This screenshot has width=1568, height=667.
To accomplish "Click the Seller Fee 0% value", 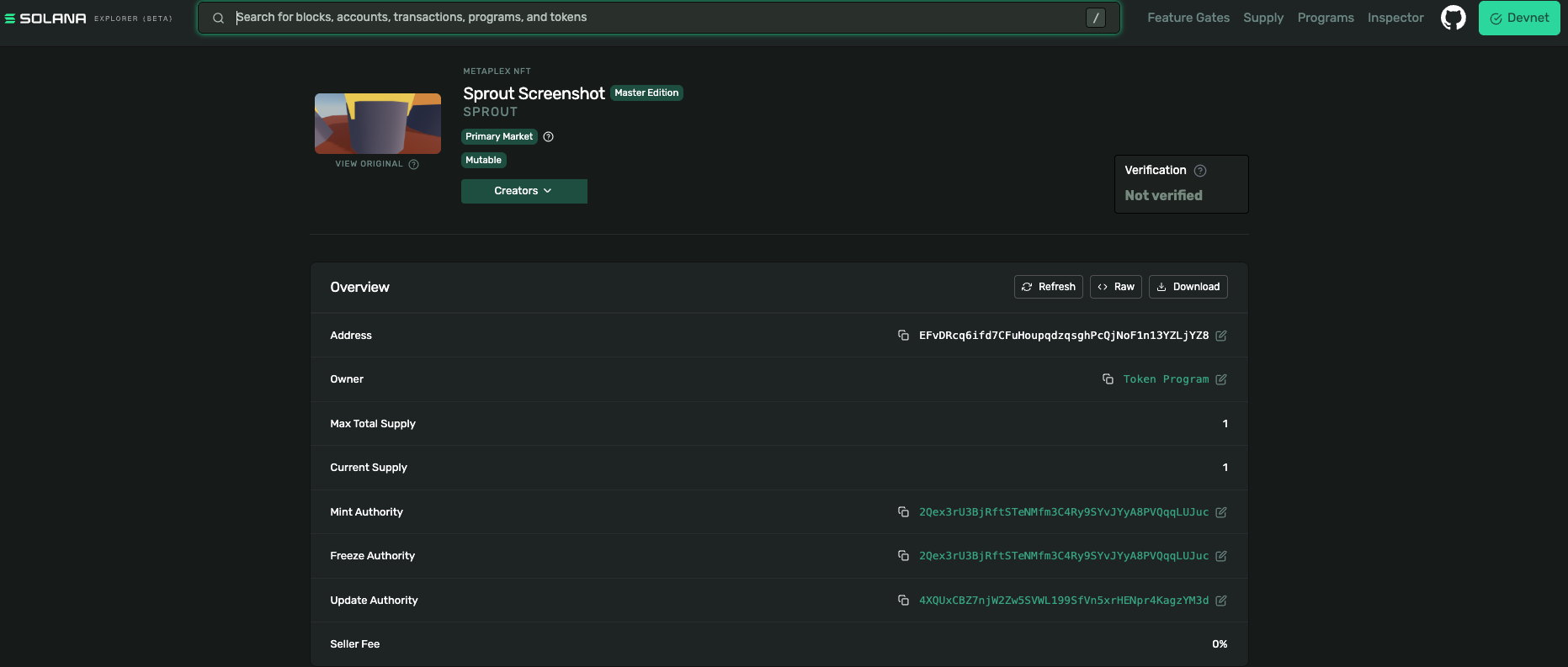I will [1220, 644].
